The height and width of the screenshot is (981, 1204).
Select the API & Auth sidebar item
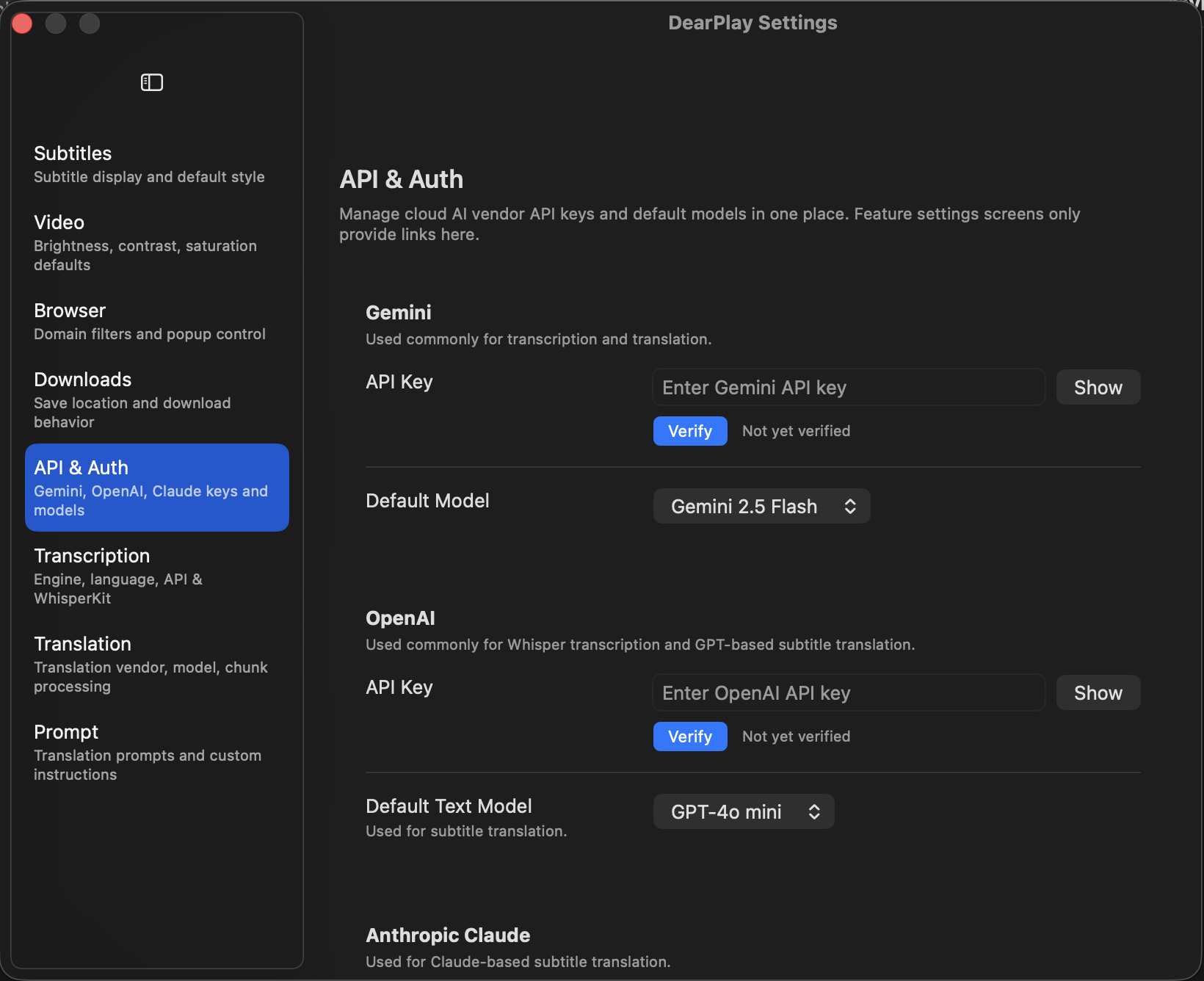tap(157, 488)
